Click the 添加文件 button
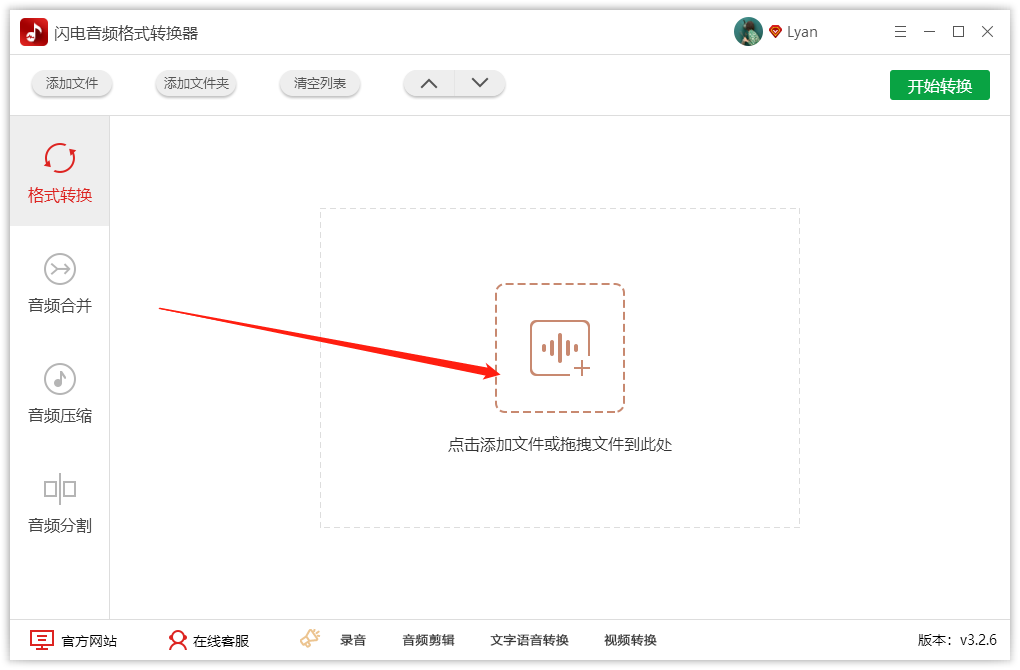Viewport: 1020px width, 670px height. (72, 83)
